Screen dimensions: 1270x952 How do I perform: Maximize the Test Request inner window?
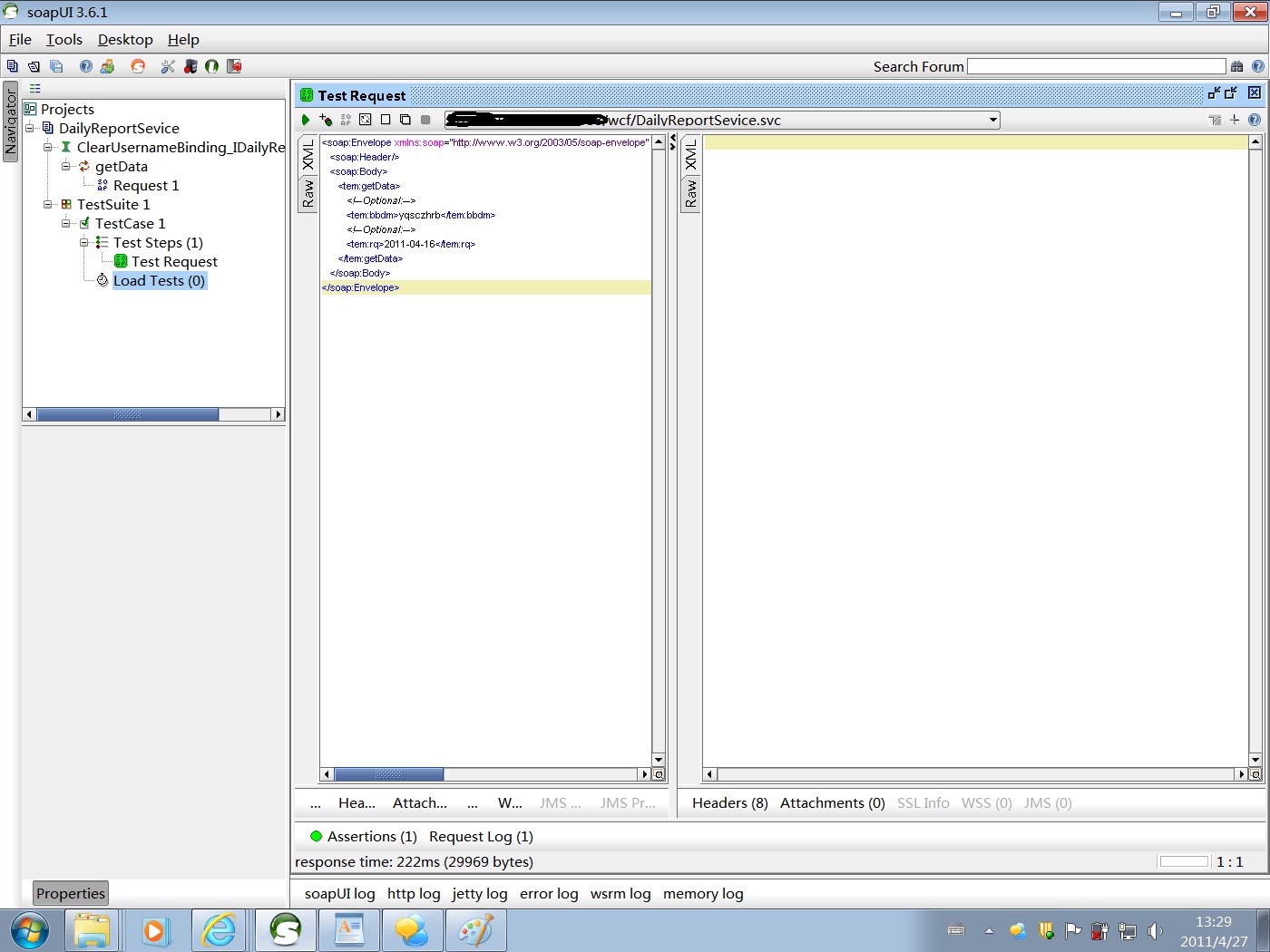tap(1231, 92)
